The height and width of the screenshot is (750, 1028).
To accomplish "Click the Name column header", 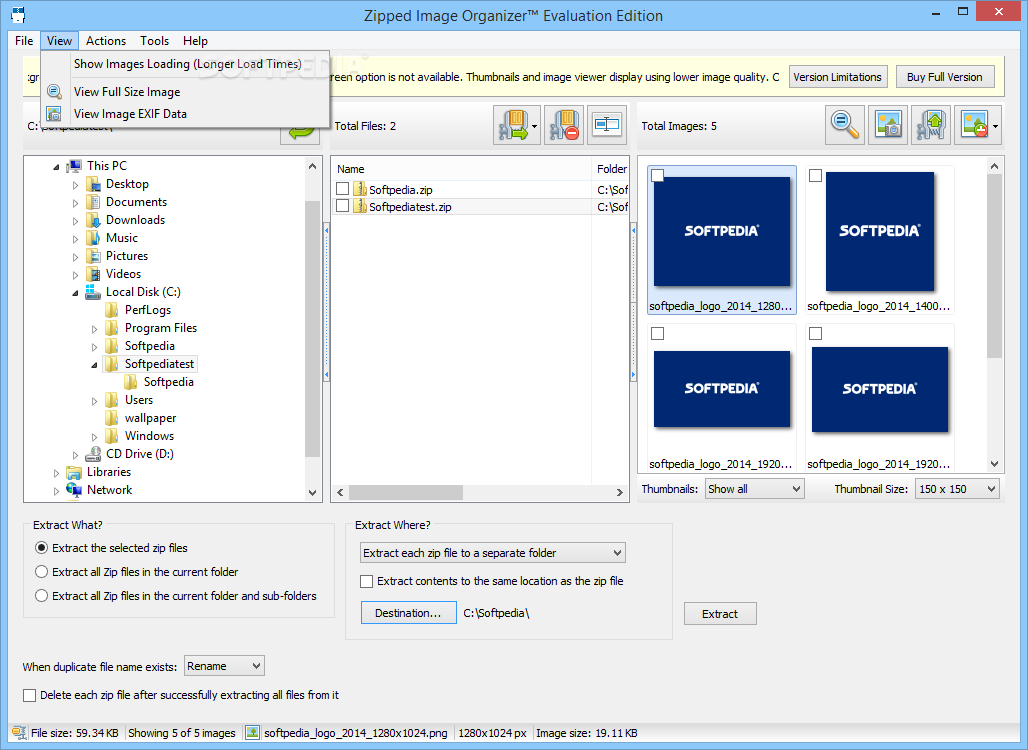I will [x=461, y=168].
